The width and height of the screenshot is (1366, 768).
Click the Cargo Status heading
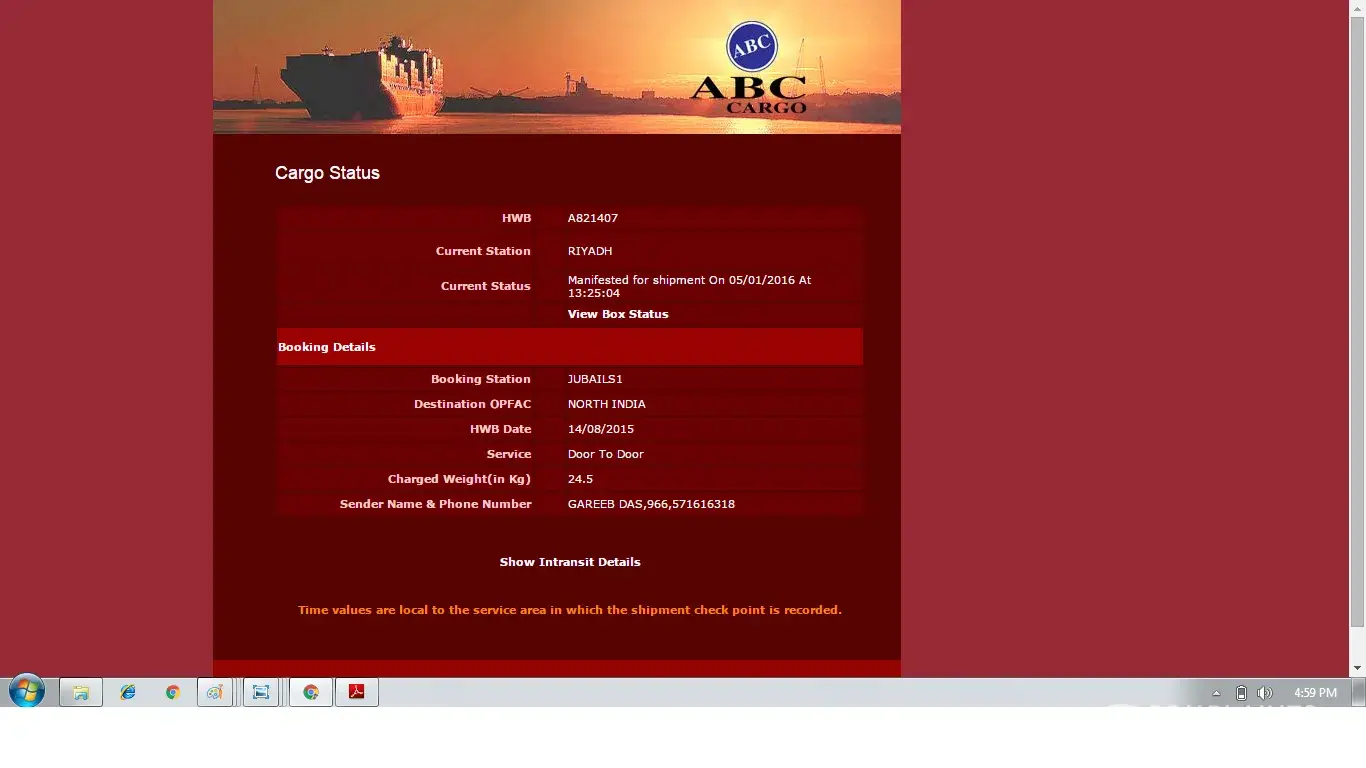click(327, 173)
